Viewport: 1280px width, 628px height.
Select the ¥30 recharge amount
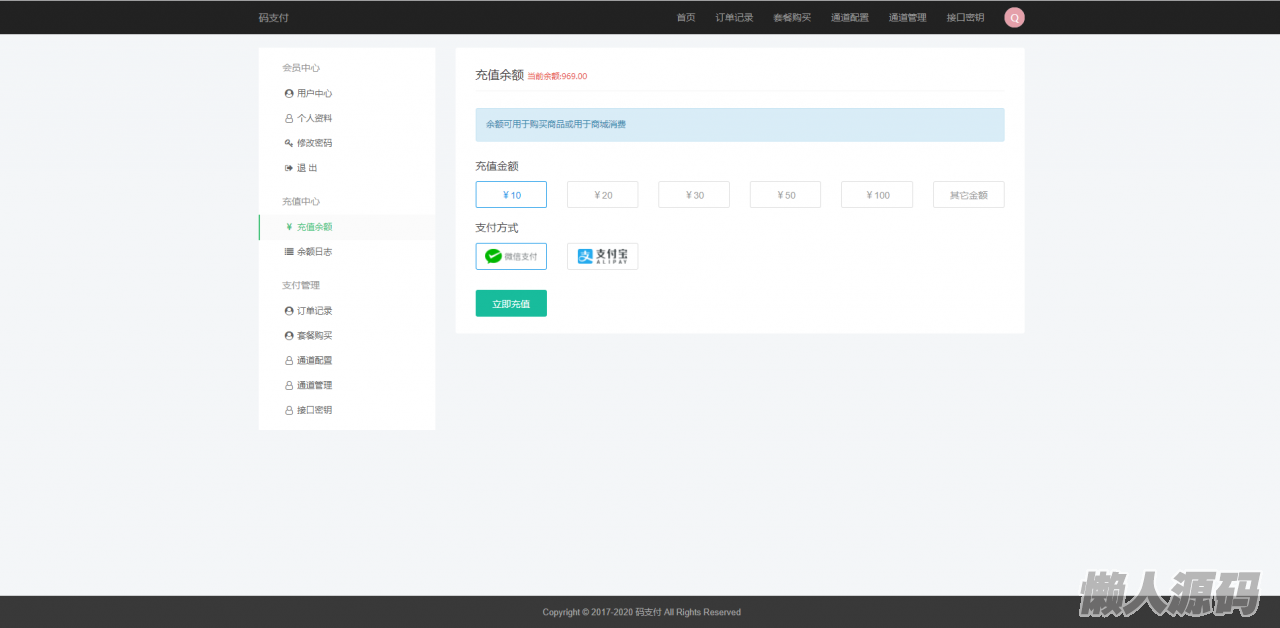[694, 195]
